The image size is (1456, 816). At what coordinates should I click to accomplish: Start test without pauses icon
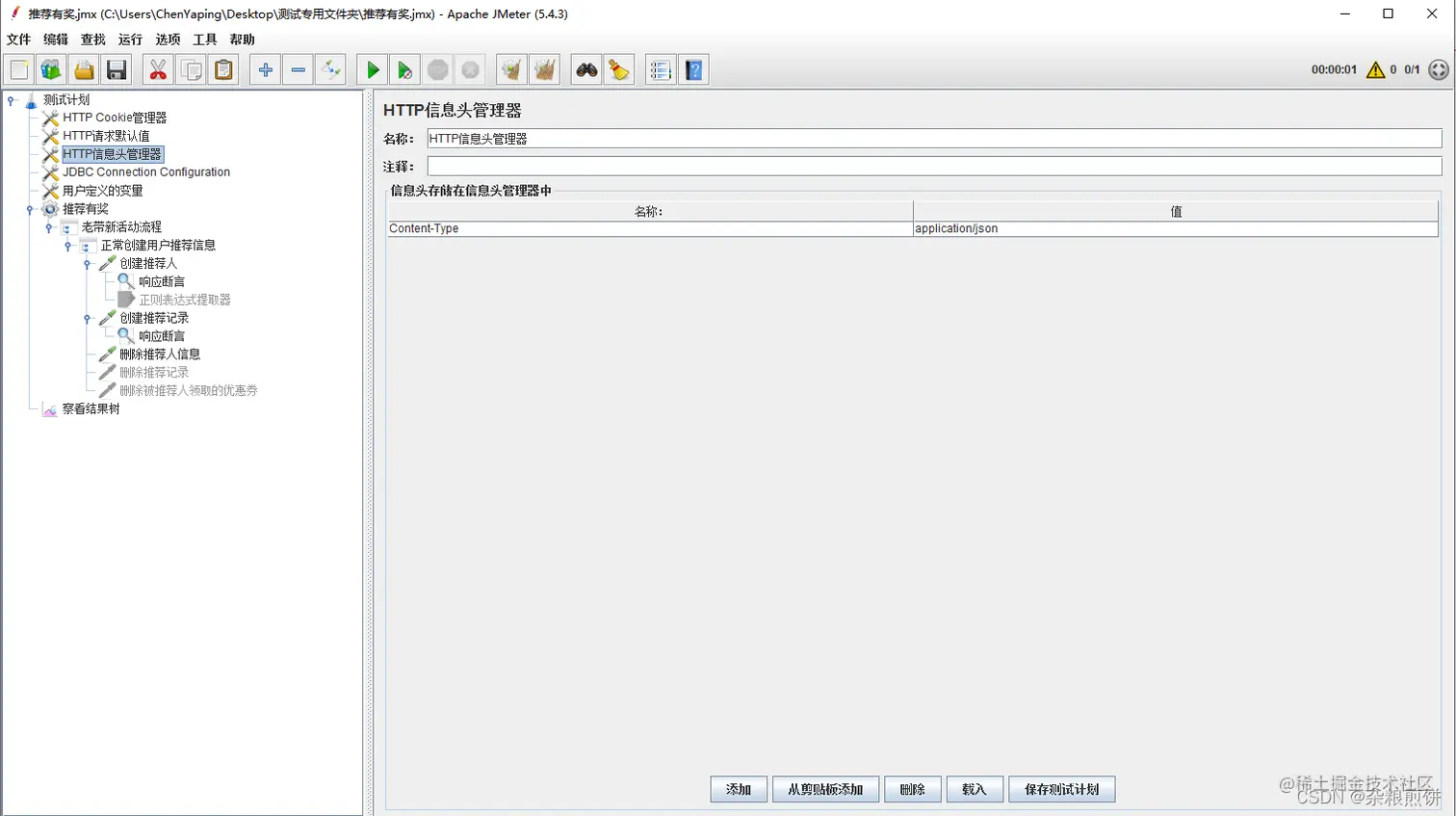[404, 70]
